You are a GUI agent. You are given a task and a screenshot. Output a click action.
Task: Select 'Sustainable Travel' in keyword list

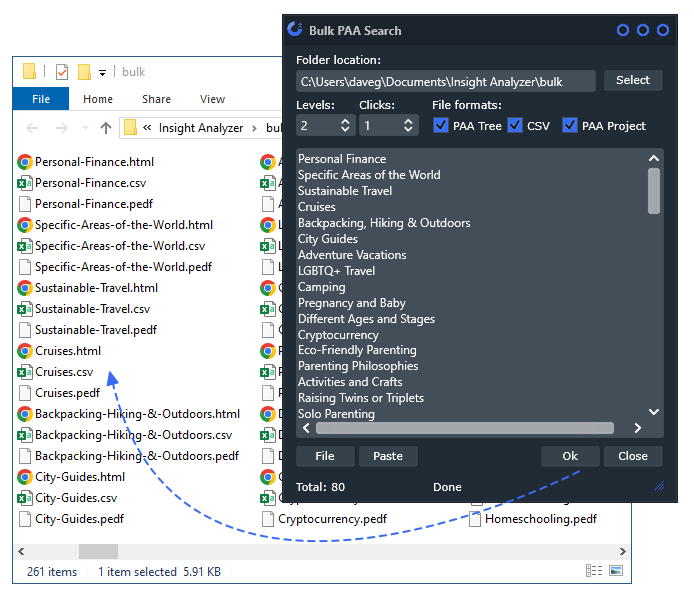(345, 191)
